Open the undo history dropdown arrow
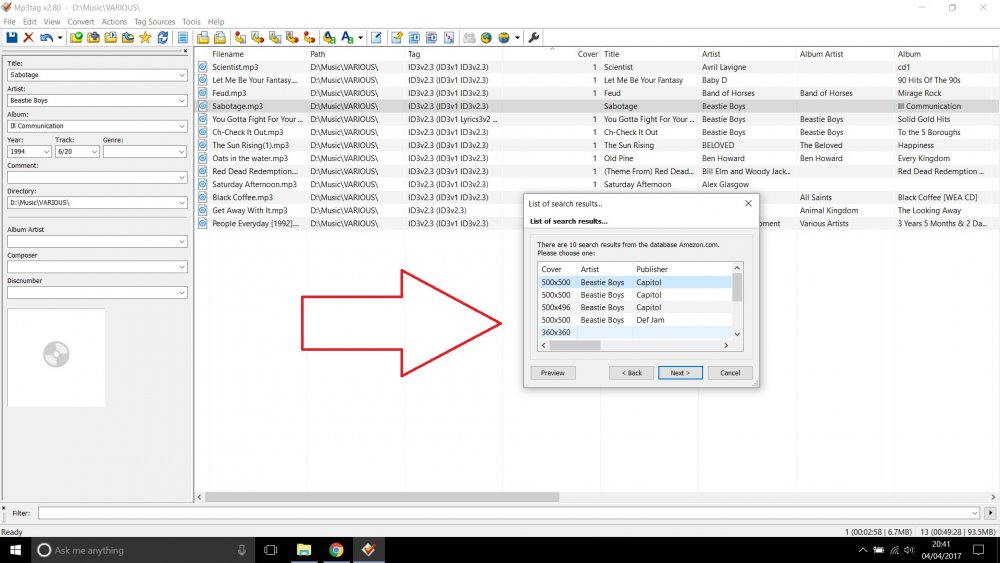Viewport: 1000px width, 563px height. 60,38
